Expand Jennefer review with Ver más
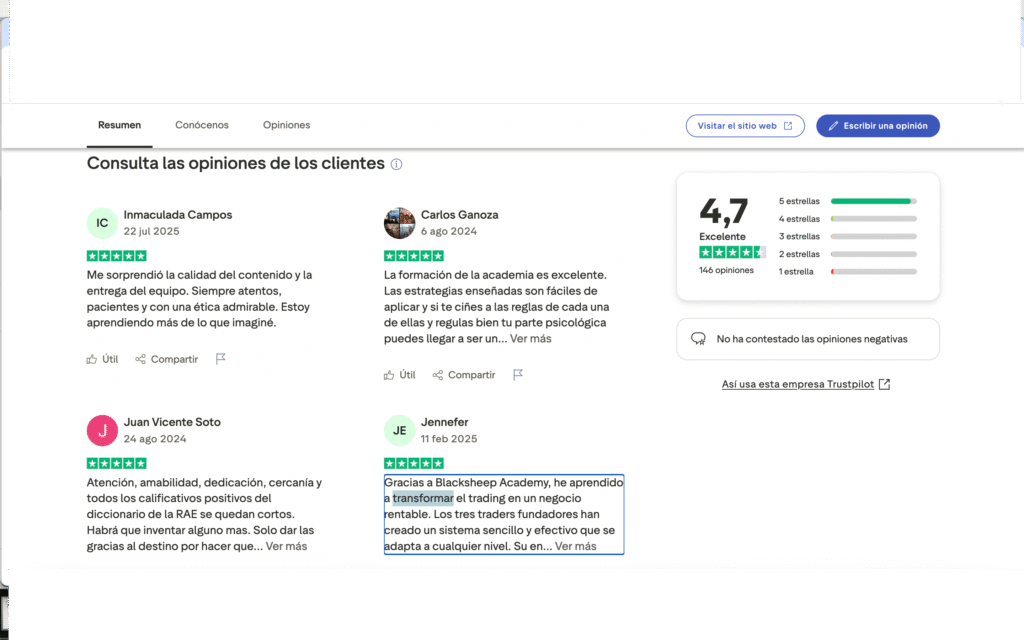 [575, 546]
